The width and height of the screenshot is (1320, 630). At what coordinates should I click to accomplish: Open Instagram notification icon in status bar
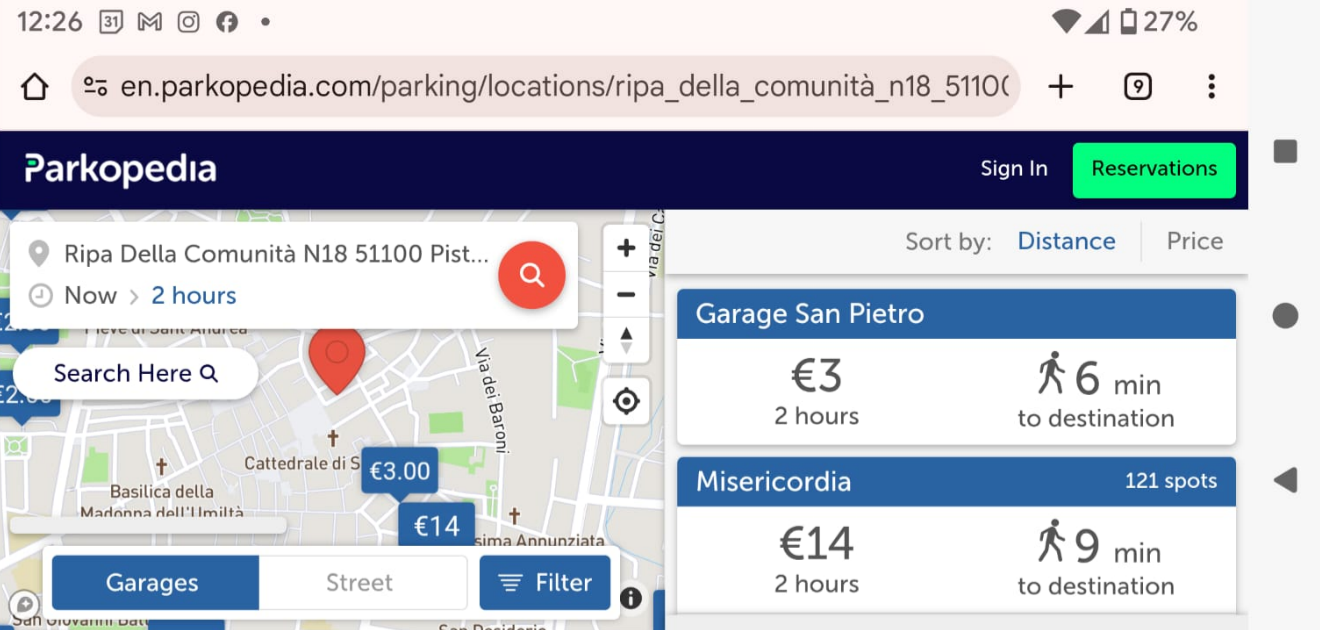pos(189,21)
